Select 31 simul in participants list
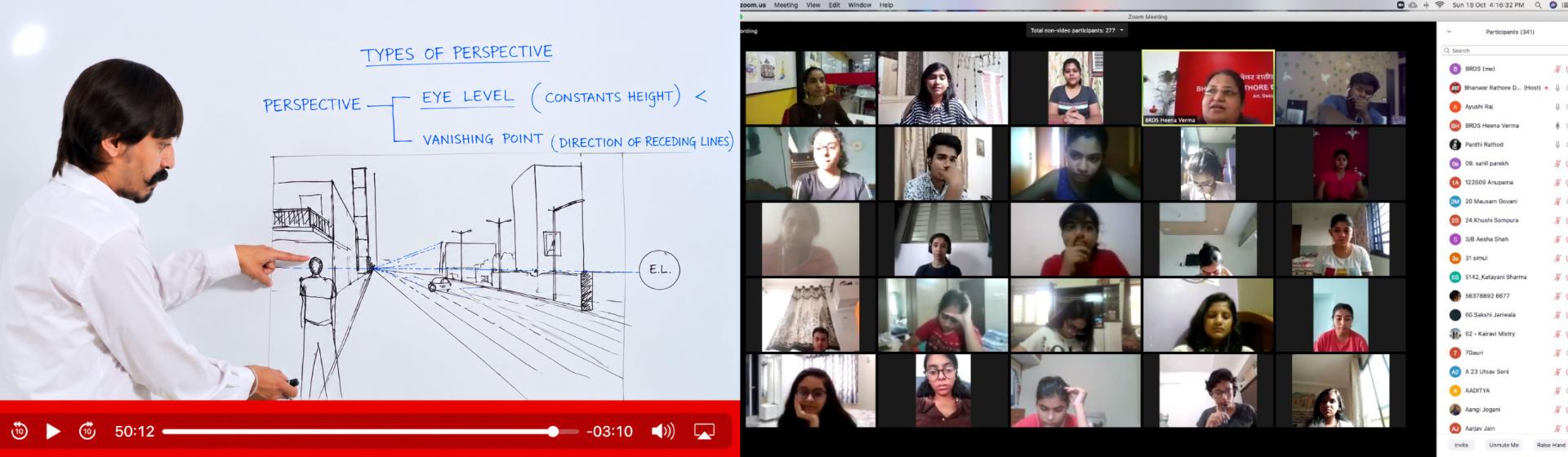 pos(1504,258)
